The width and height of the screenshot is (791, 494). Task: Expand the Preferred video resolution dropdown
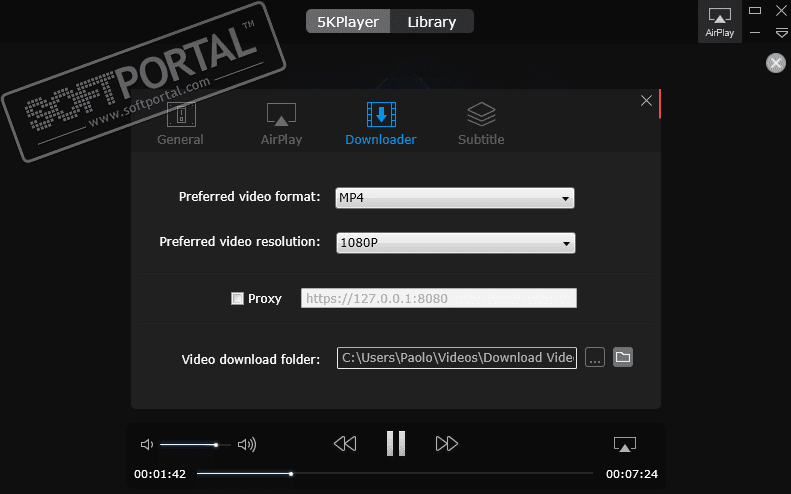pos(456,243)
